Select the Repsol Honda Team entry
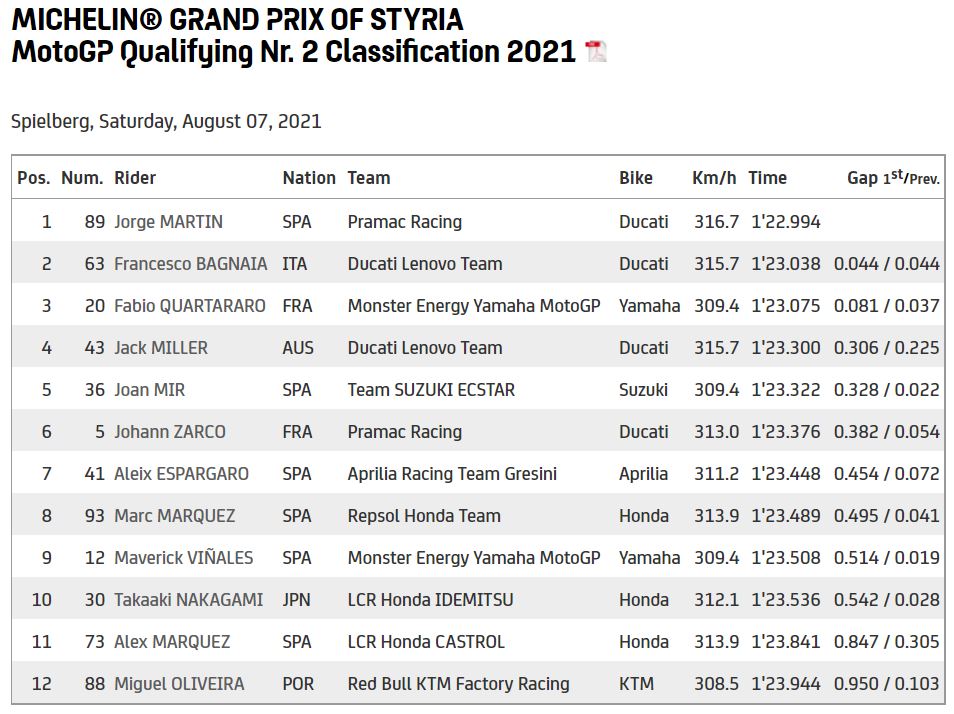 pos(424,516)
